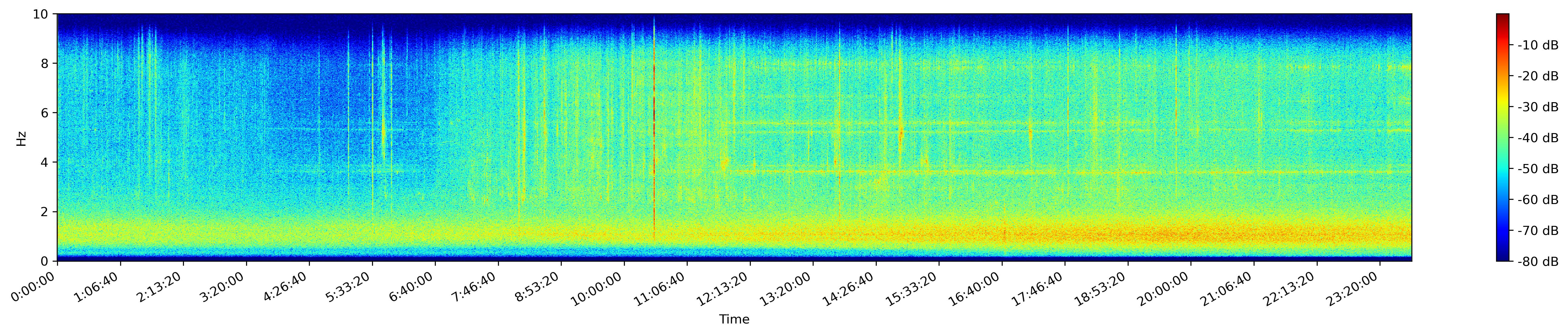The width and height of the screenshot is (1568, 335).
Task: Click the dark red top of the colorbar
Action: coord(1503,18)
